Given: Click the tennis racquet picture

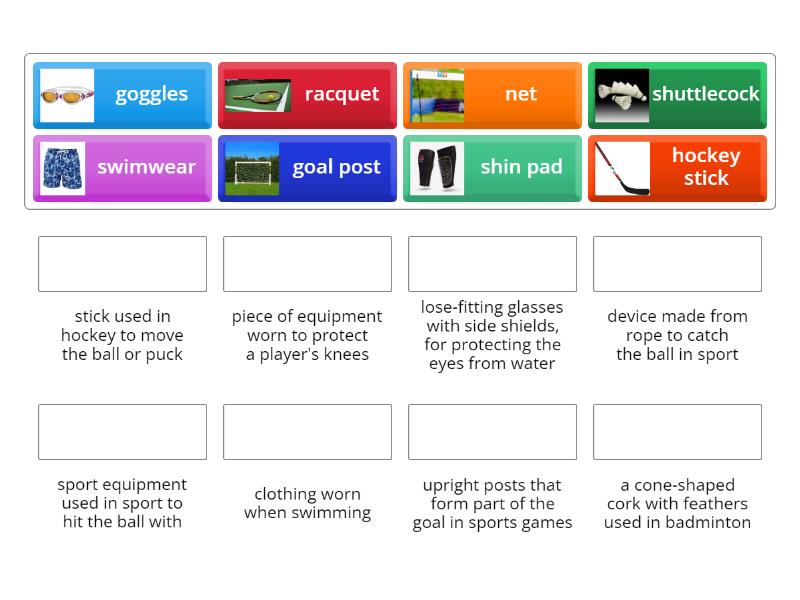Looking at the screenshot, I should point(258,95).
